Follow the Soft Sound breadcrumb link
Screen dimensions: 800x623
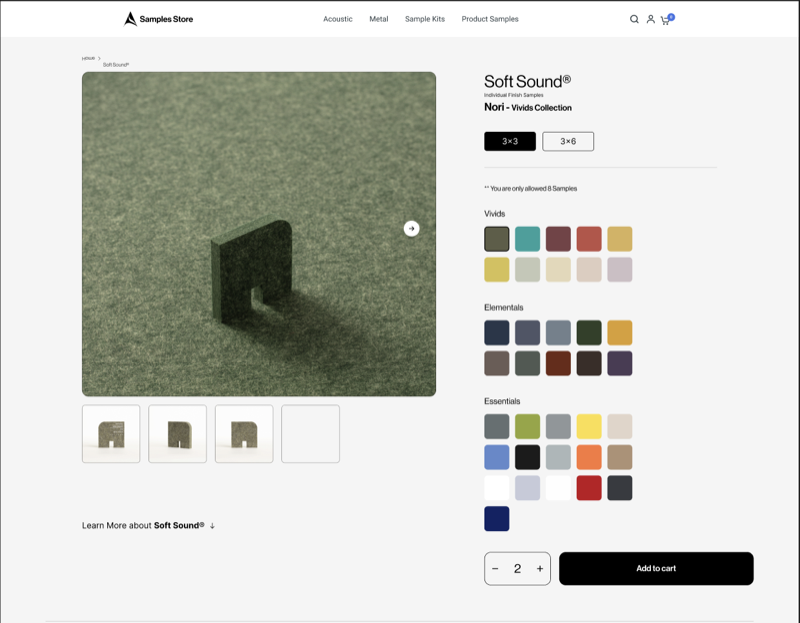pyautogui.click(x=116, y=65)
